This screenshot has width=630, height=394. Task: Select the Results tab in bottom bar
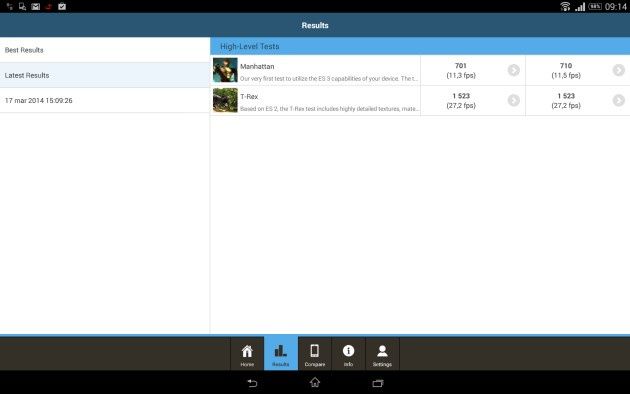coord(281,353)
